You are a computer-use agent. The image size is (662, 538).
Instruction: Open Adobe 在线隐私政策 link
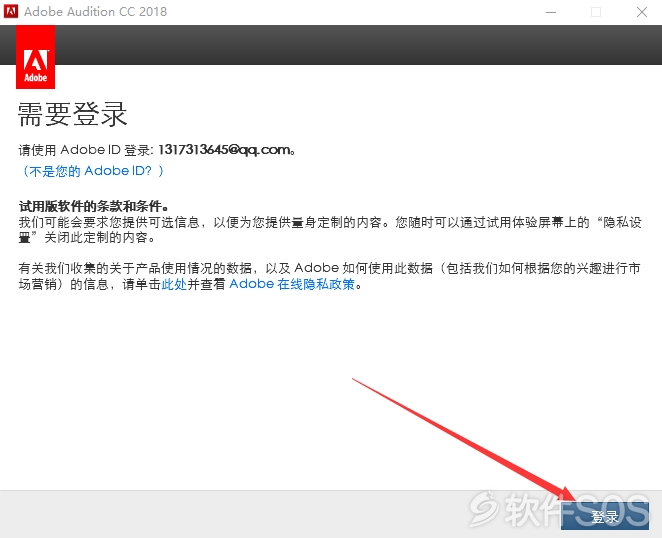pos(292,284)
